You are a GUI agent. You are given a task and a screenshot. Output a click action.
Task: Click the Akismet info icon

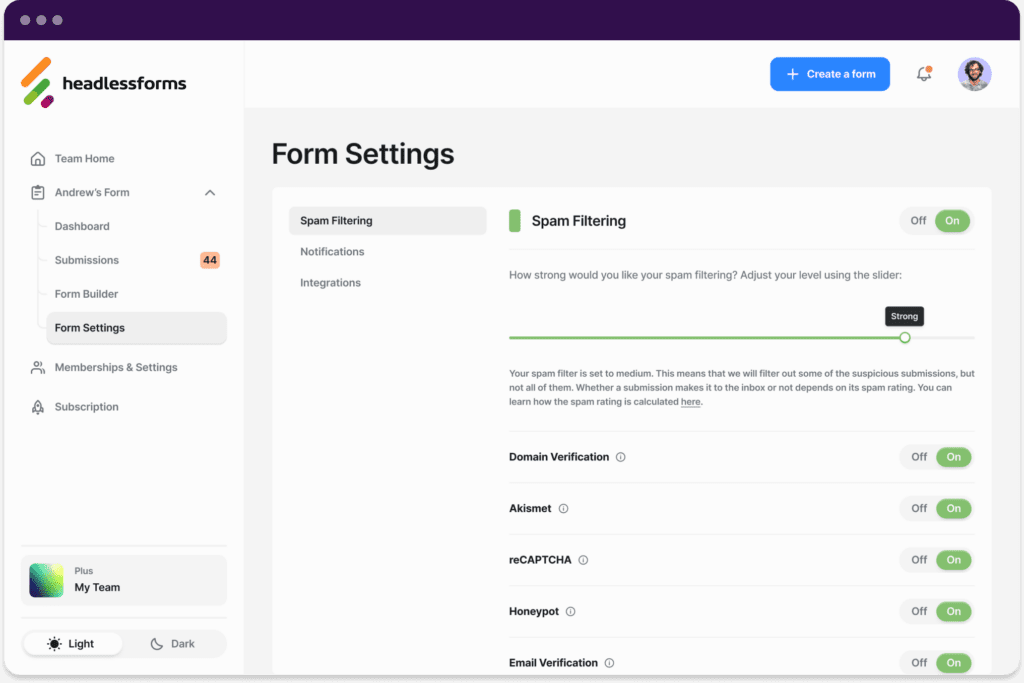[x=563, y=508]
